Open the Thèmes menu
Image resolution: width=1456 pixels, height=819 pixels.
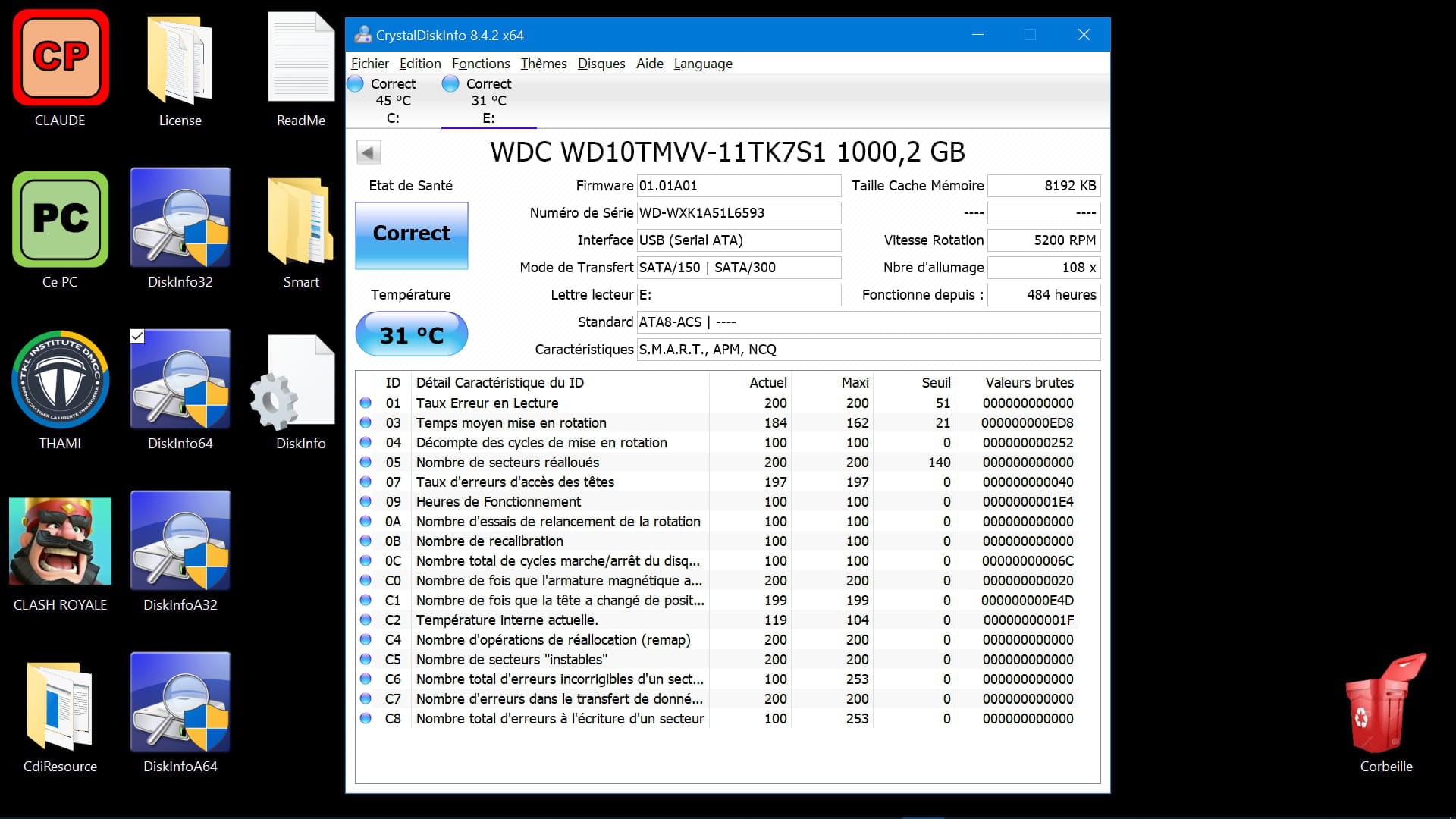(543, 64)
